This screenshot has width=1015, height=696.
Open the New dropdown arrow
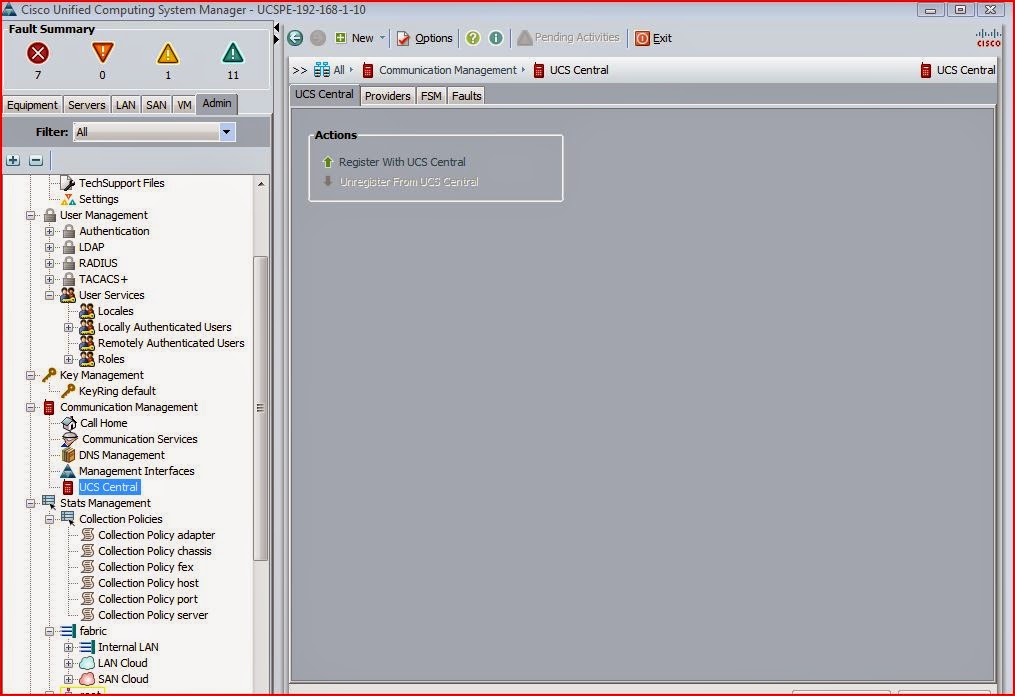click(x=383, y=38)
